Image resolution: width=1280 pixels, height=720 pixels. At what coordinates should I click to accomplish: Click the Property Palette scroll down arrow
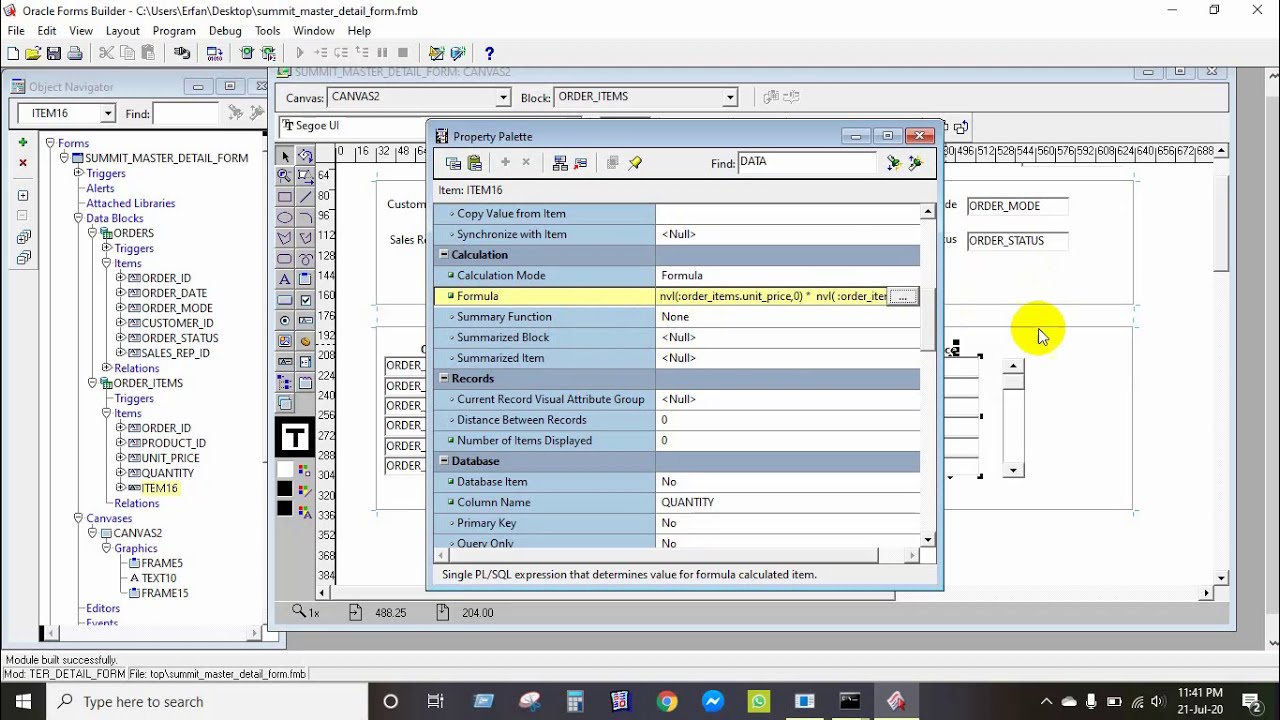[x=928, y=540]
